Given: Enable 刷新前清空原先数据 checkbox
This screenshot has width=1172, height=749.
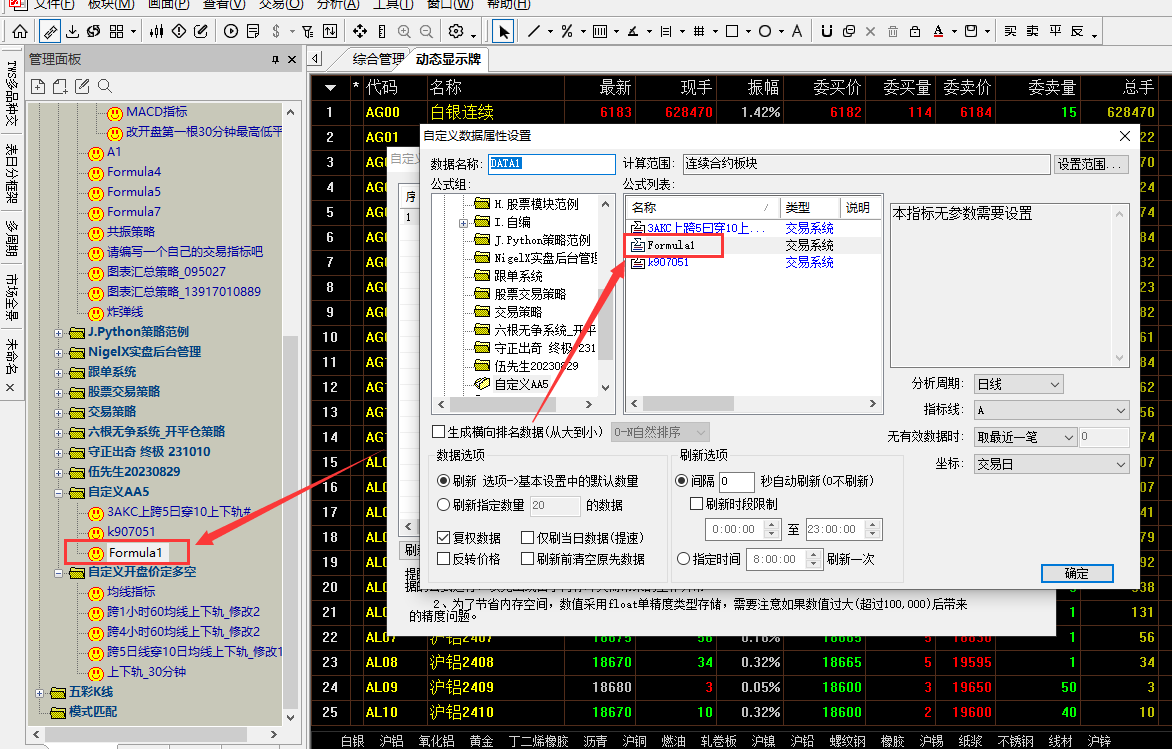Looking at the screenshot, I should tap(527, 558).
